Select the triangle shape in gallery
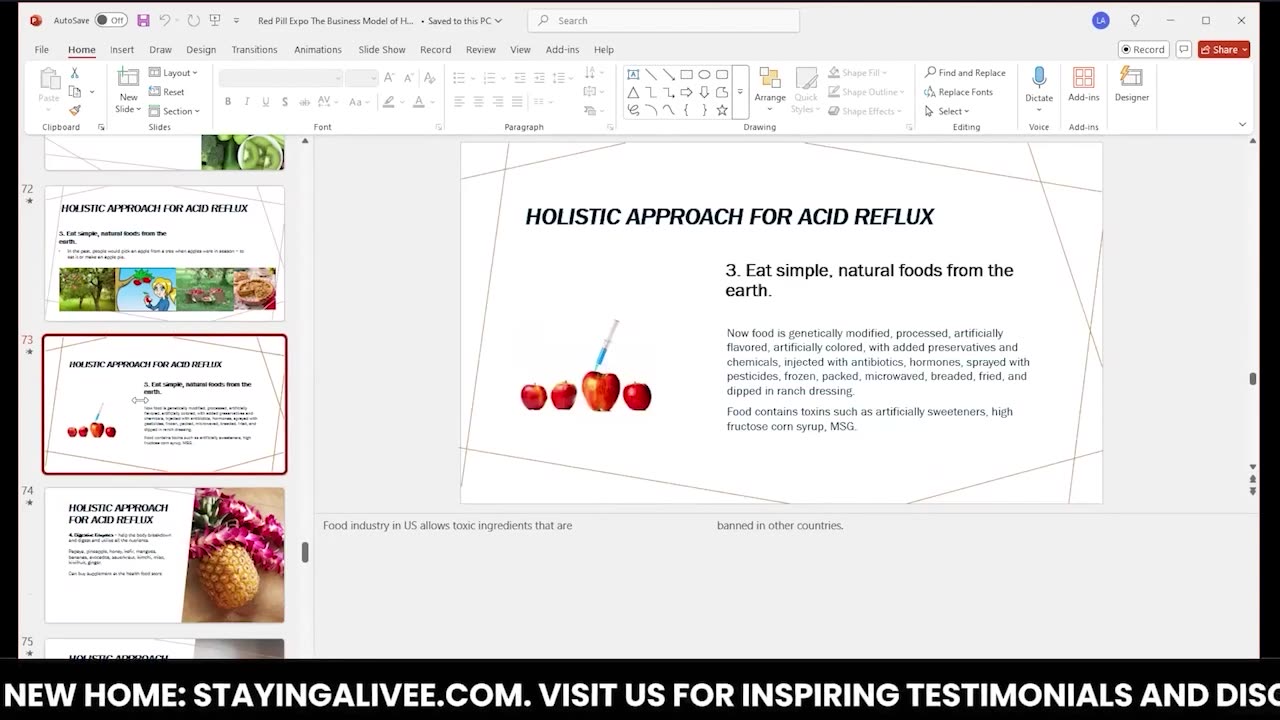The image size is (1280, 720). tap(633, 92)
